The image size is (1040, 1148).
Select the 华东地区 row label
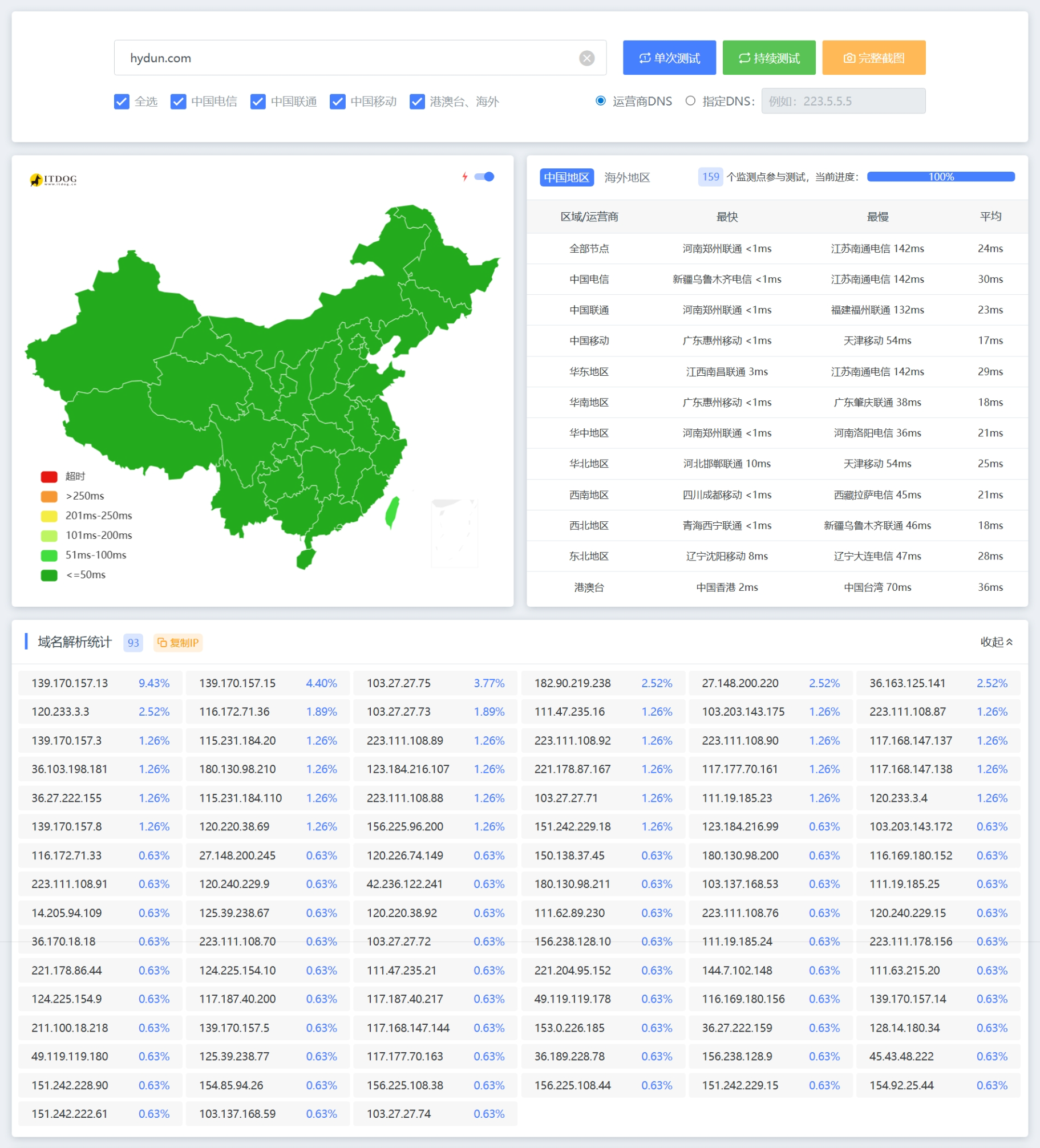tap(589, 372)
